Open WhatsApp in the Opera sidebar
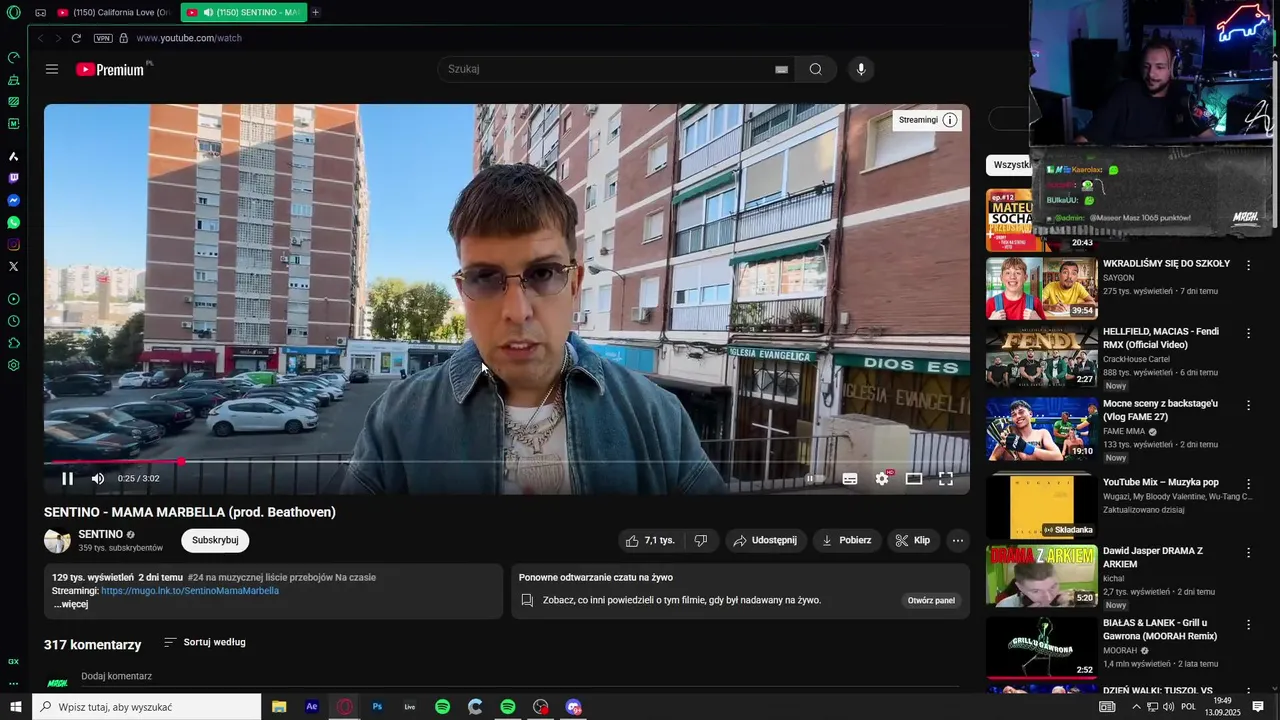1280x720 pixels. click(x=13, y=223)
